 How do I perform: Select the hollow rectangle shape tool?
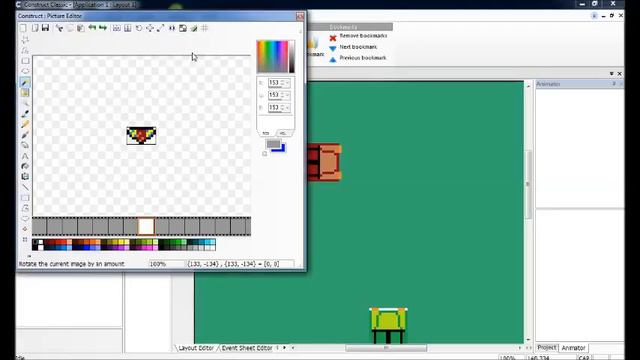[25, 198]
